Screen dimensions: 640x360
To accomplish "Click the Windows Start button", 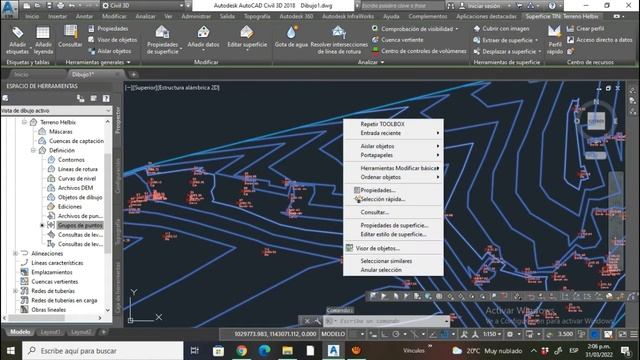I will coord(11,351).
